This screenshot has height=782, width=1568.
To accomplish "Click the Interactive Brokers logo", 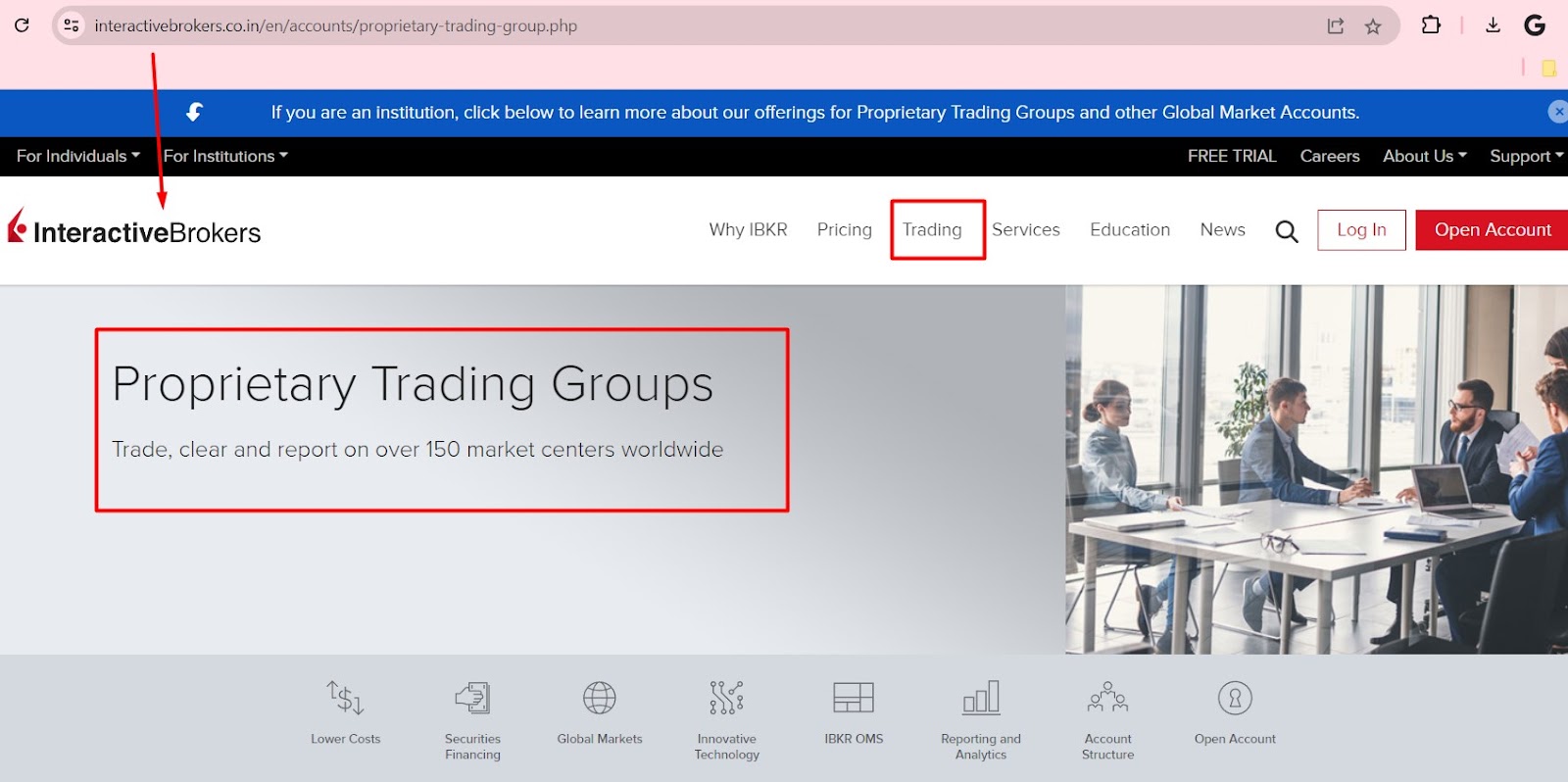I will point(134,227).
